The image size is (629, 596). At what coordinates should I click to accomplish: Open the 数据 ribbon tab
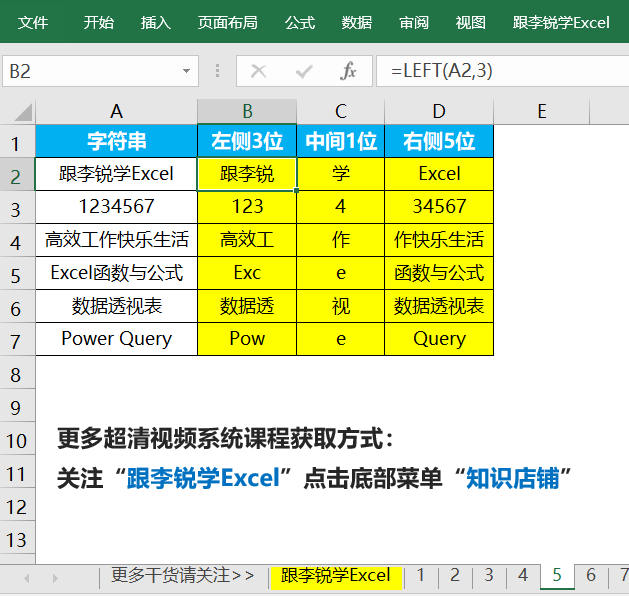(357, 22)
